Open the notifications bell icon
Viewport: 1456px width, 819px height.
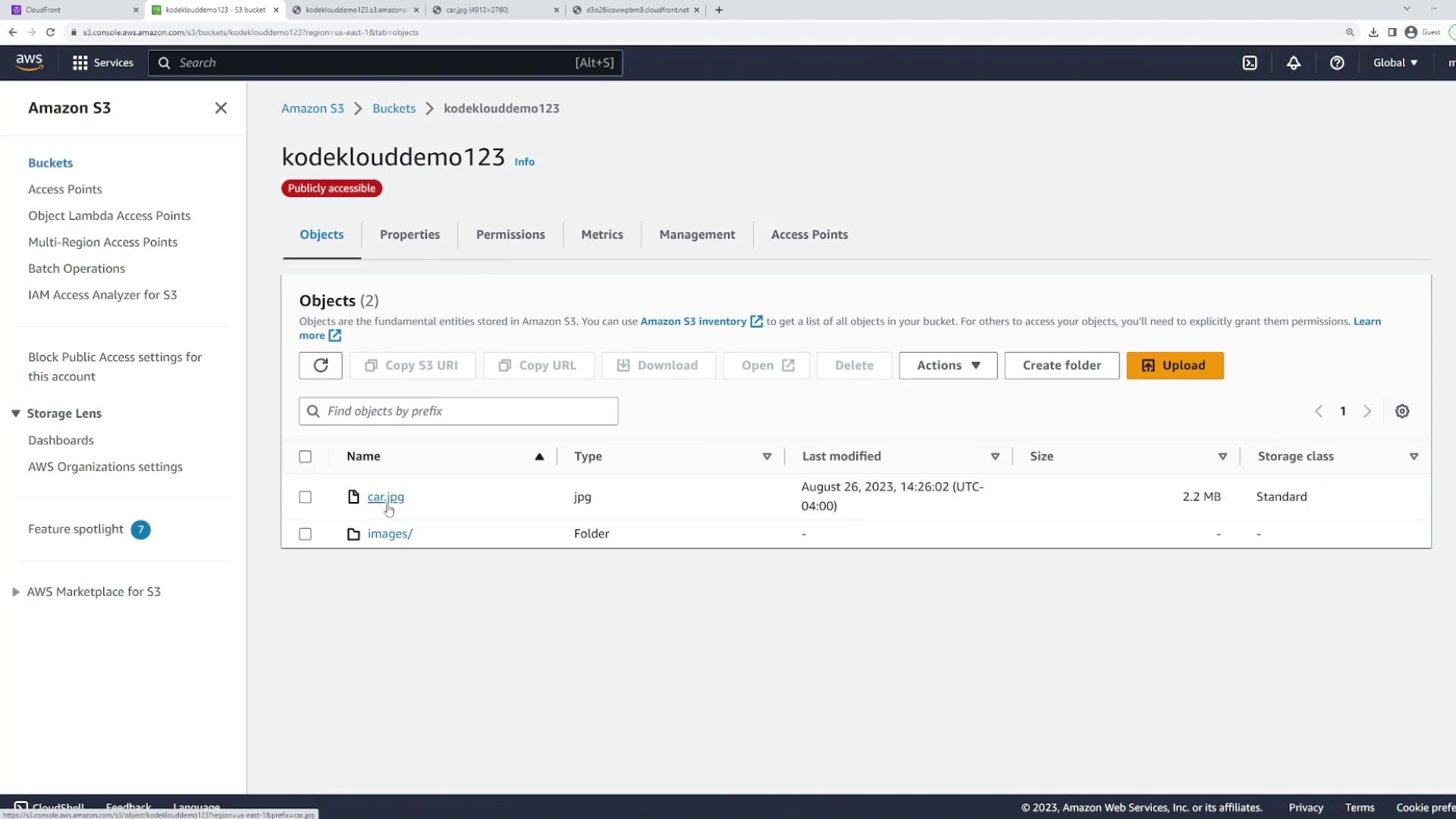pyautogui.click(x=1294, y=63)
